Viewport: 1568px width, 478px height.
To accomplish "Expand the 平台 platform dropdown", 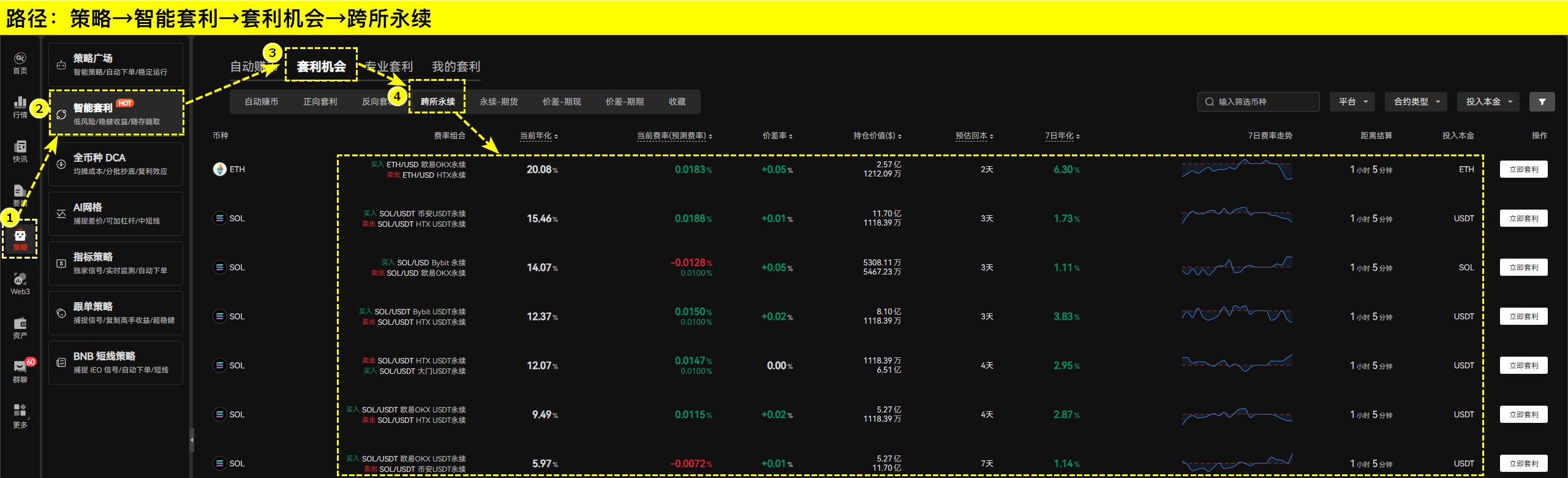I will click(1352, 102).
